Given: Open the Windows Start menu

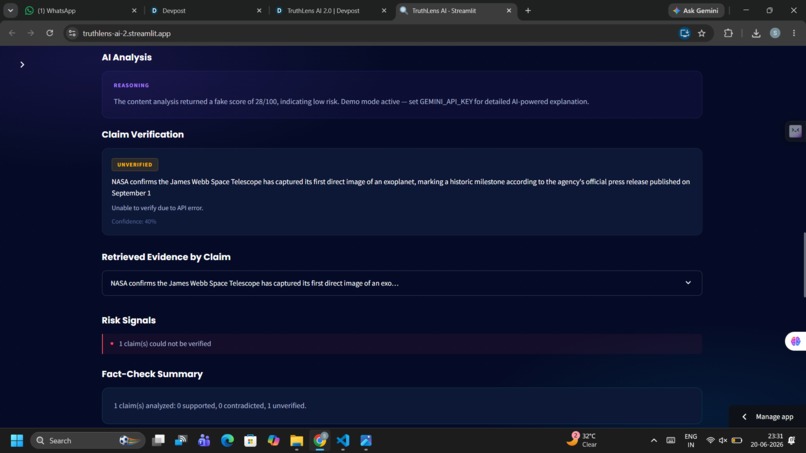Looking at the screenshot, I should (x=17, y=441).
